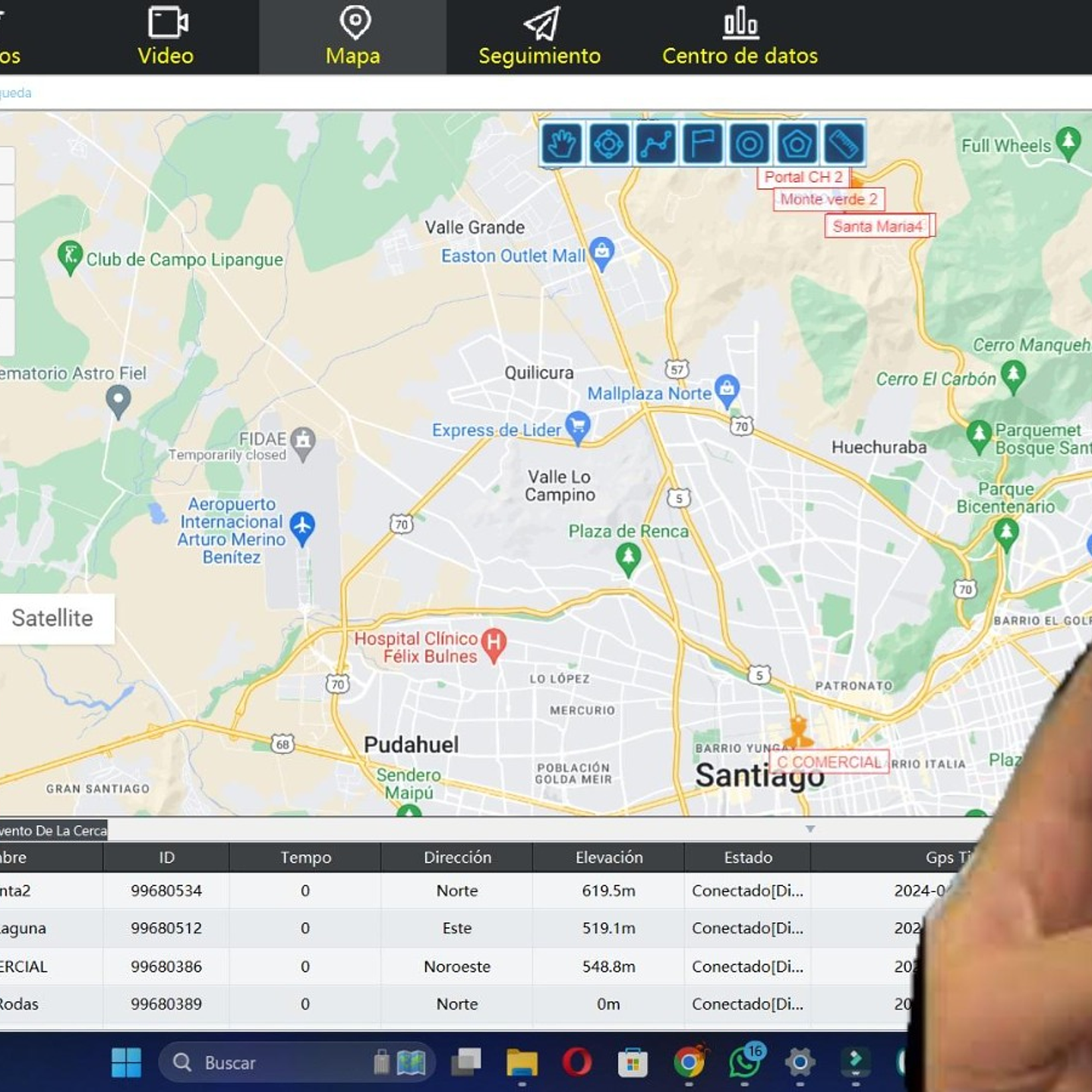Click the crosshair locate tool
The height and width of the screenshot is (1092, 1092).
point(609,144)
